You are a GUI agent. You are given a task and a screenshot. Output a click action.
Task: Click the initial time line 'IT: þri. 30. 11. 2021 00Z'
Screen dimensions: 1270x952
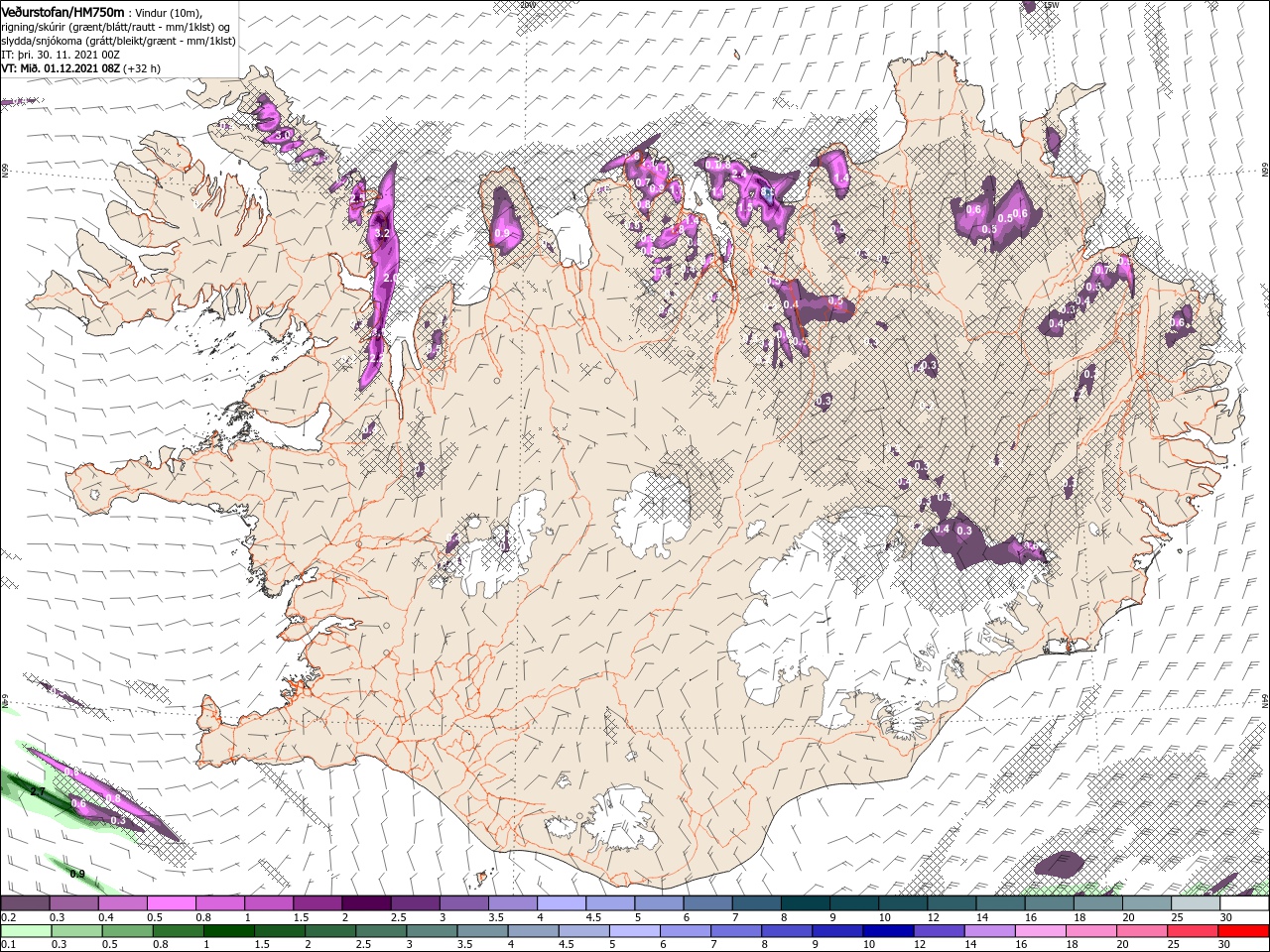pyautogui.click(x=59, y=55)
